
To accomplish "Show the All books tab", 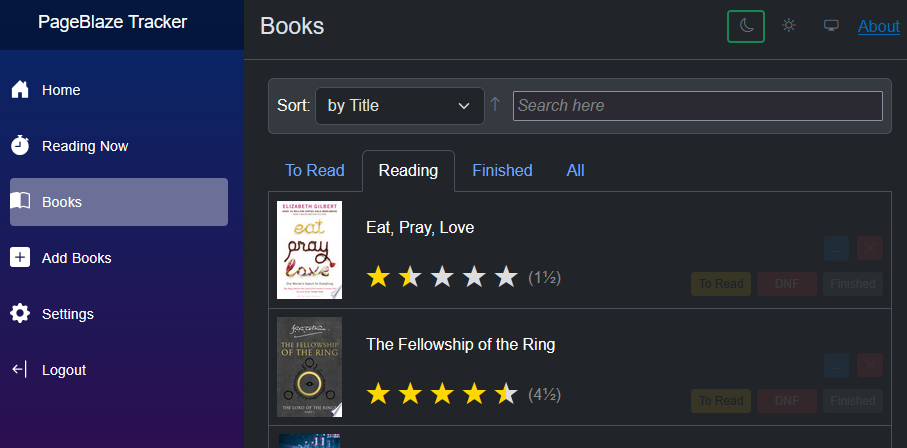I will (x=575, y=171).
